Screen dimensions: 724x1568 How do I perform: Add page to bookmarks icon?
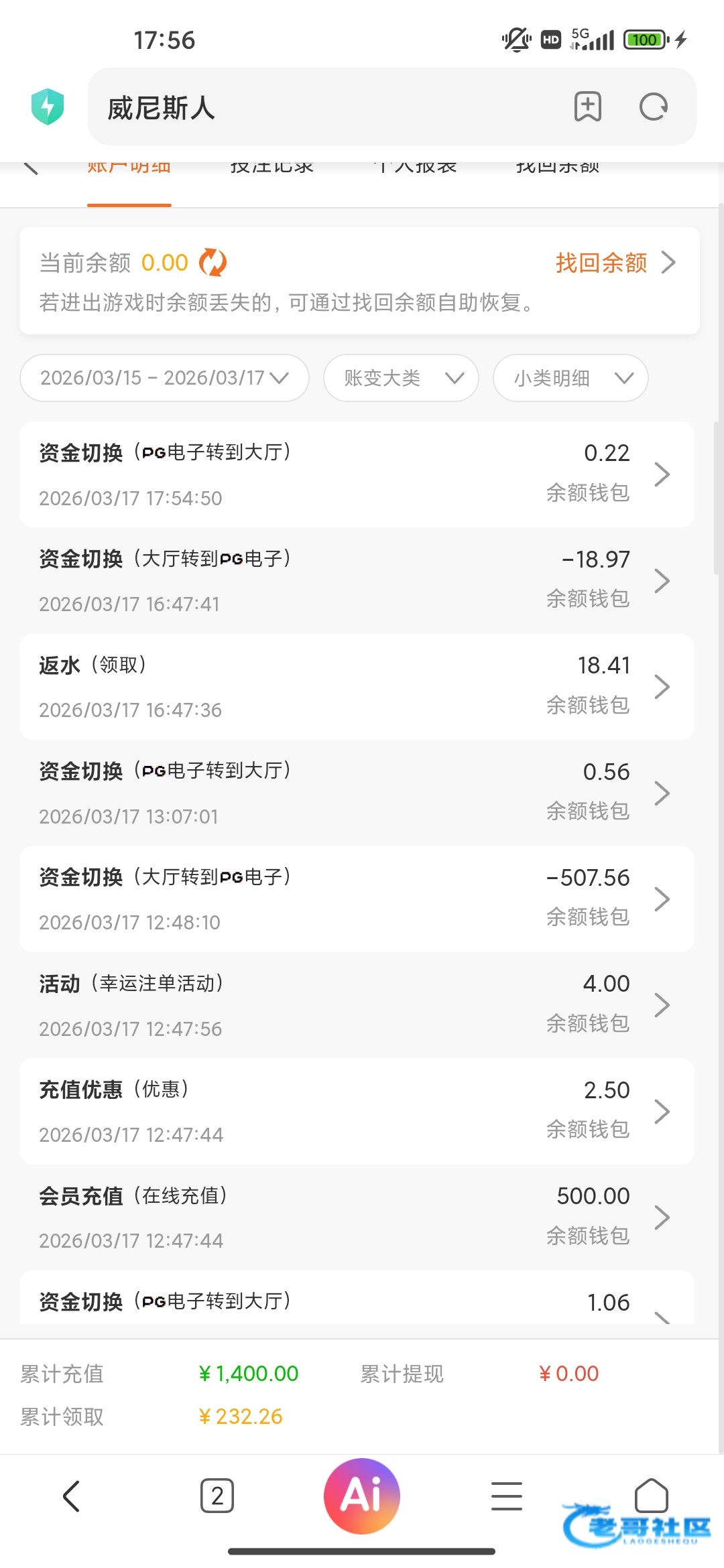pyautogui.click(x=588, y=107)
